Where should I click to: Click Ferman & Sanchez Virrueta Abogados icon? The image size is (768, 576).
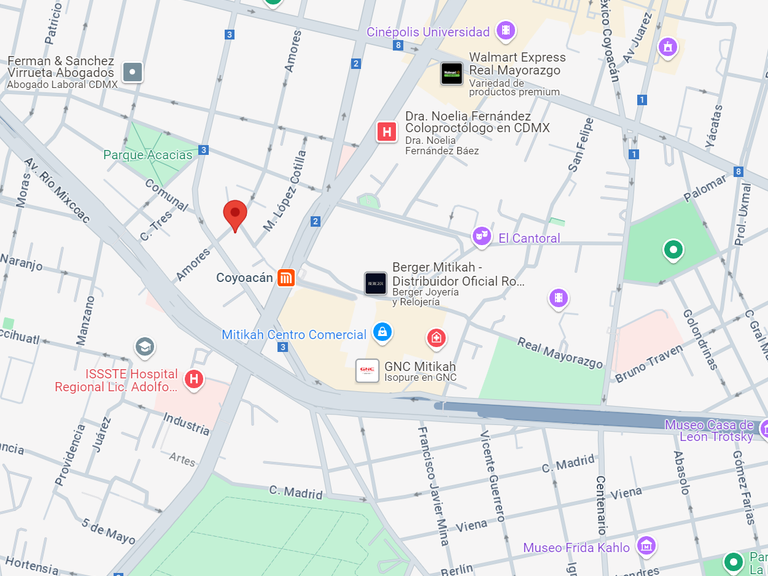133,72
